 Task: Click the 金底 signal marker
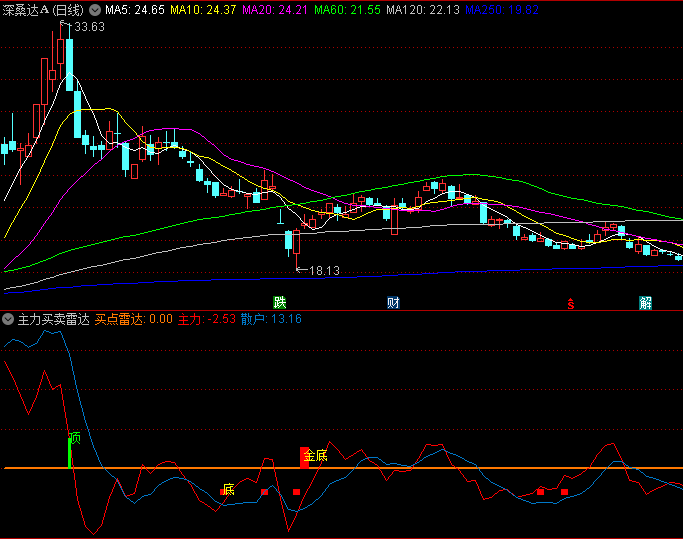point(314,456)
